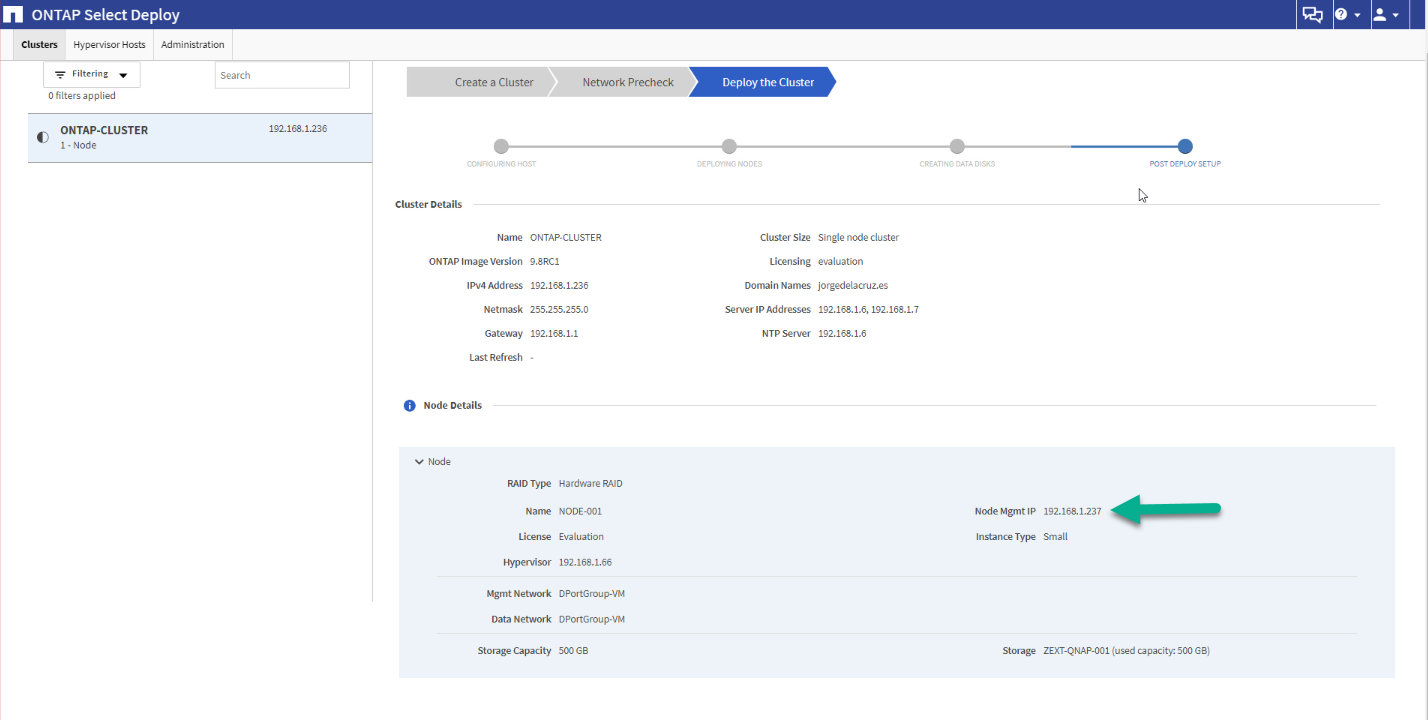Click the Node Details info icon
The width and height of the screenshot is (1428, 720).
409,406
